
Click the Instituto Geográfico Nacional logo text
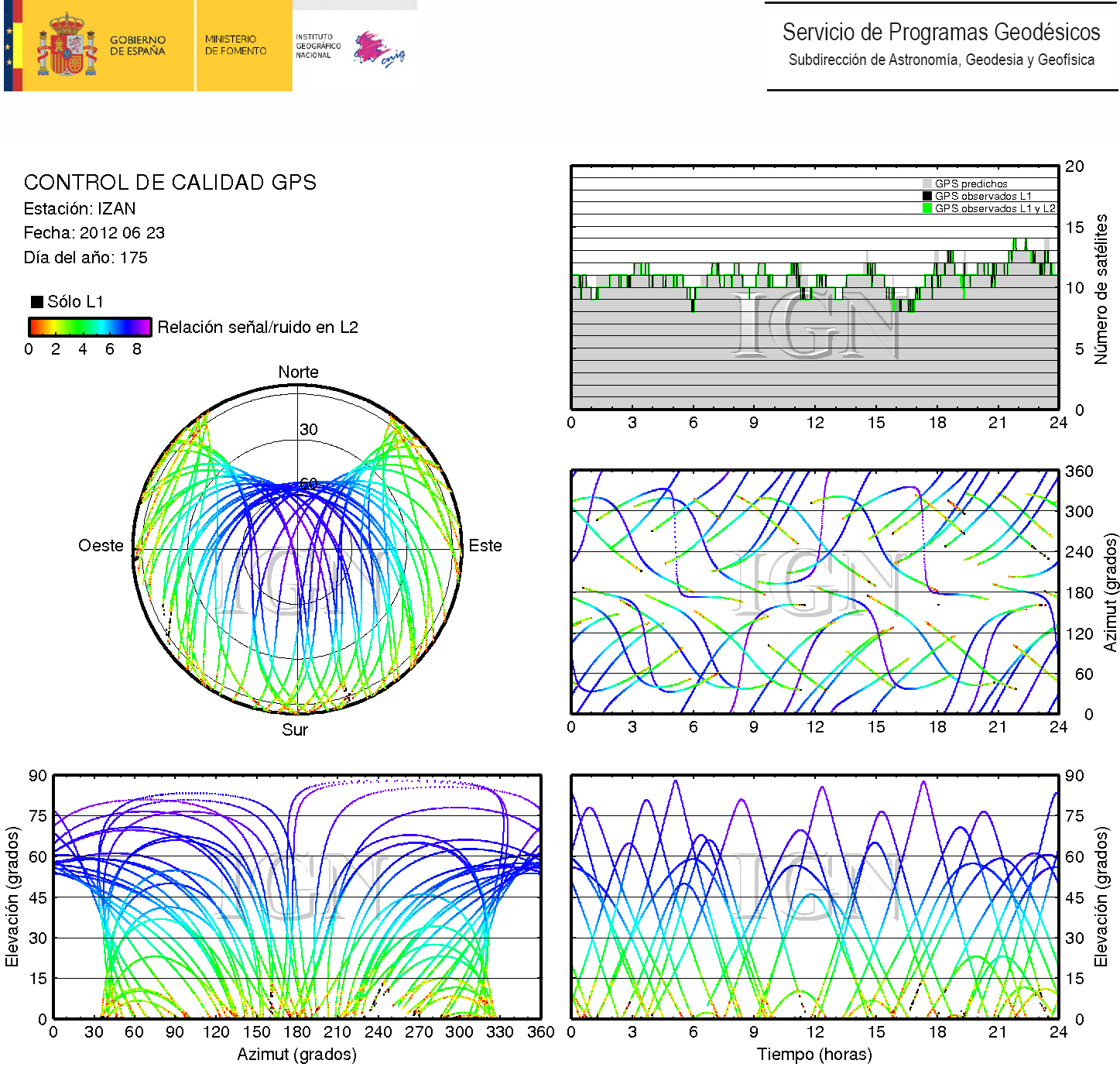coord(317,46)
